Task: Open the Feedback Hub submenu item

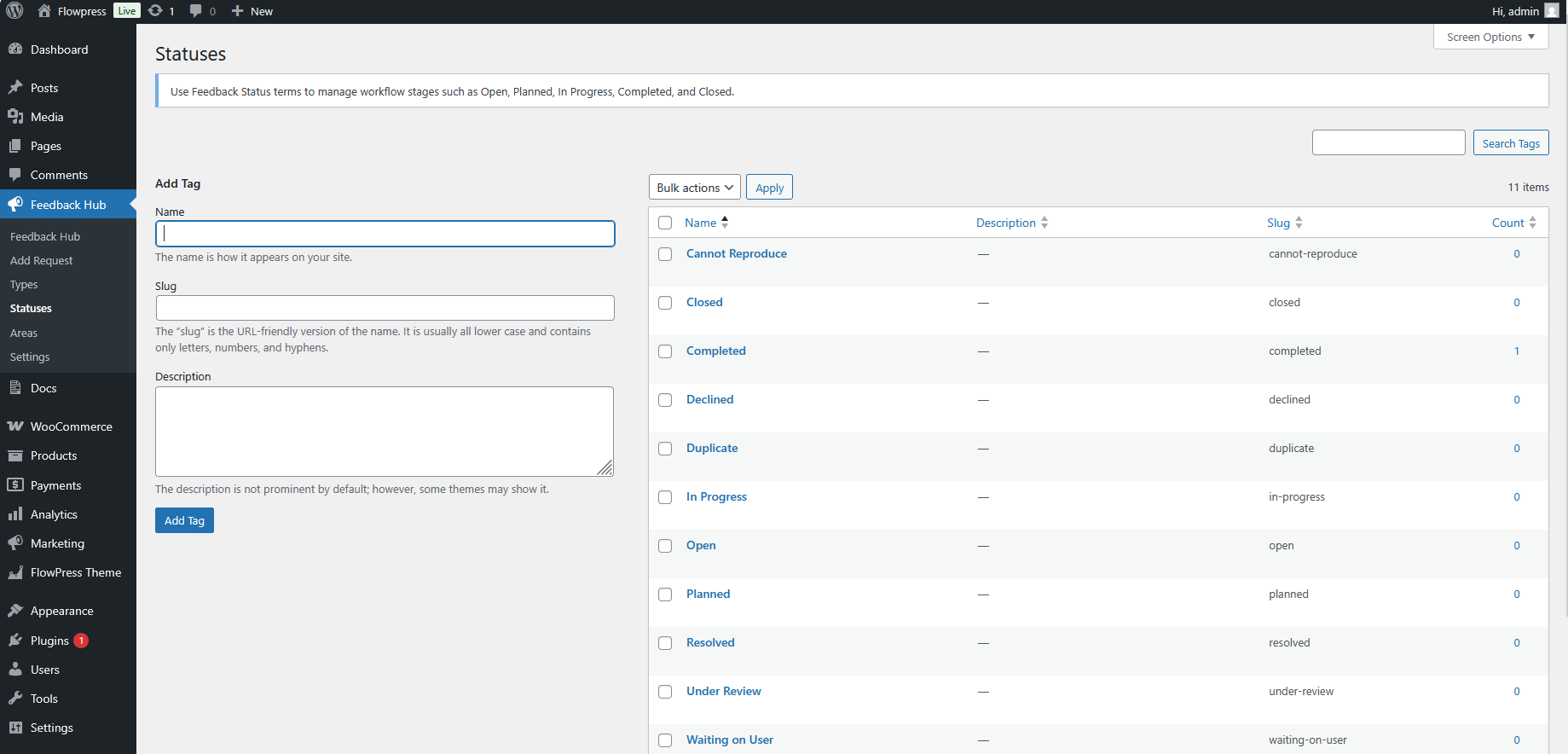Action: pos(45,236)
